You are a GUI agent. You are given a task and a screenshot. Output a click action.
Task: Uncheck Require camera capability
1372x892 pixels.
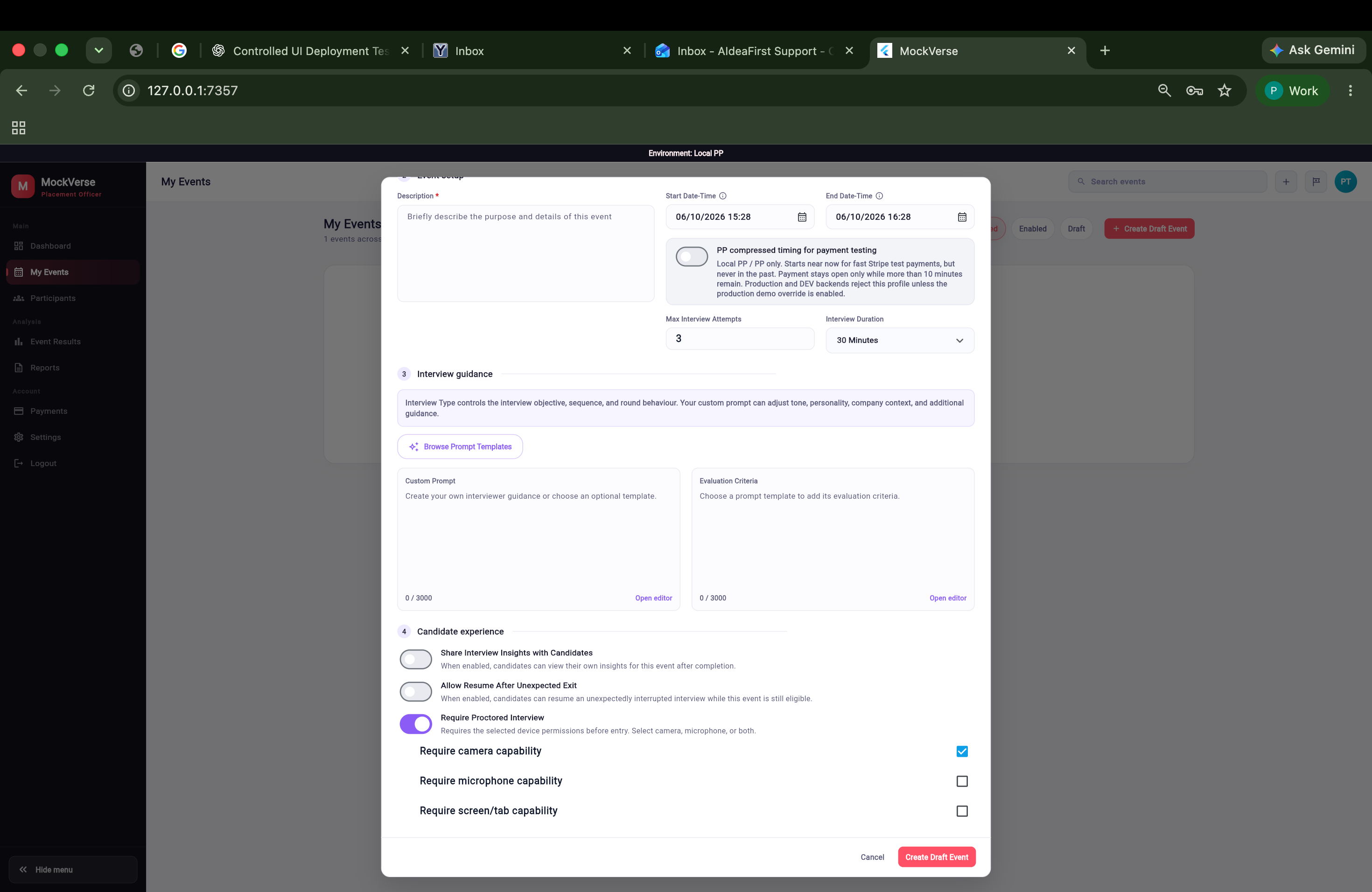[x=962, y=752]
